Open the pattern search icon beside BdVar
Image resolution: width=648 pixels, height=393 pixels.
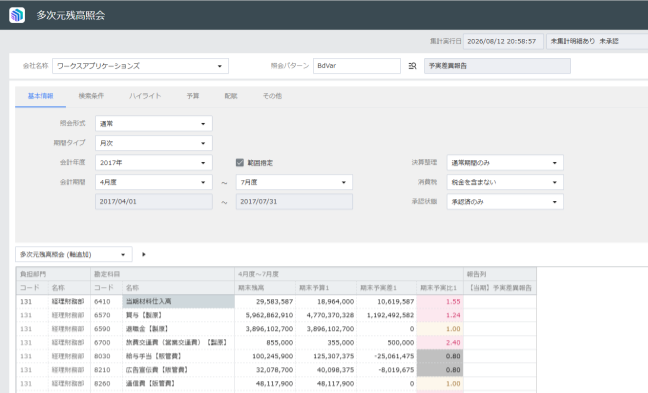[412, 66]
